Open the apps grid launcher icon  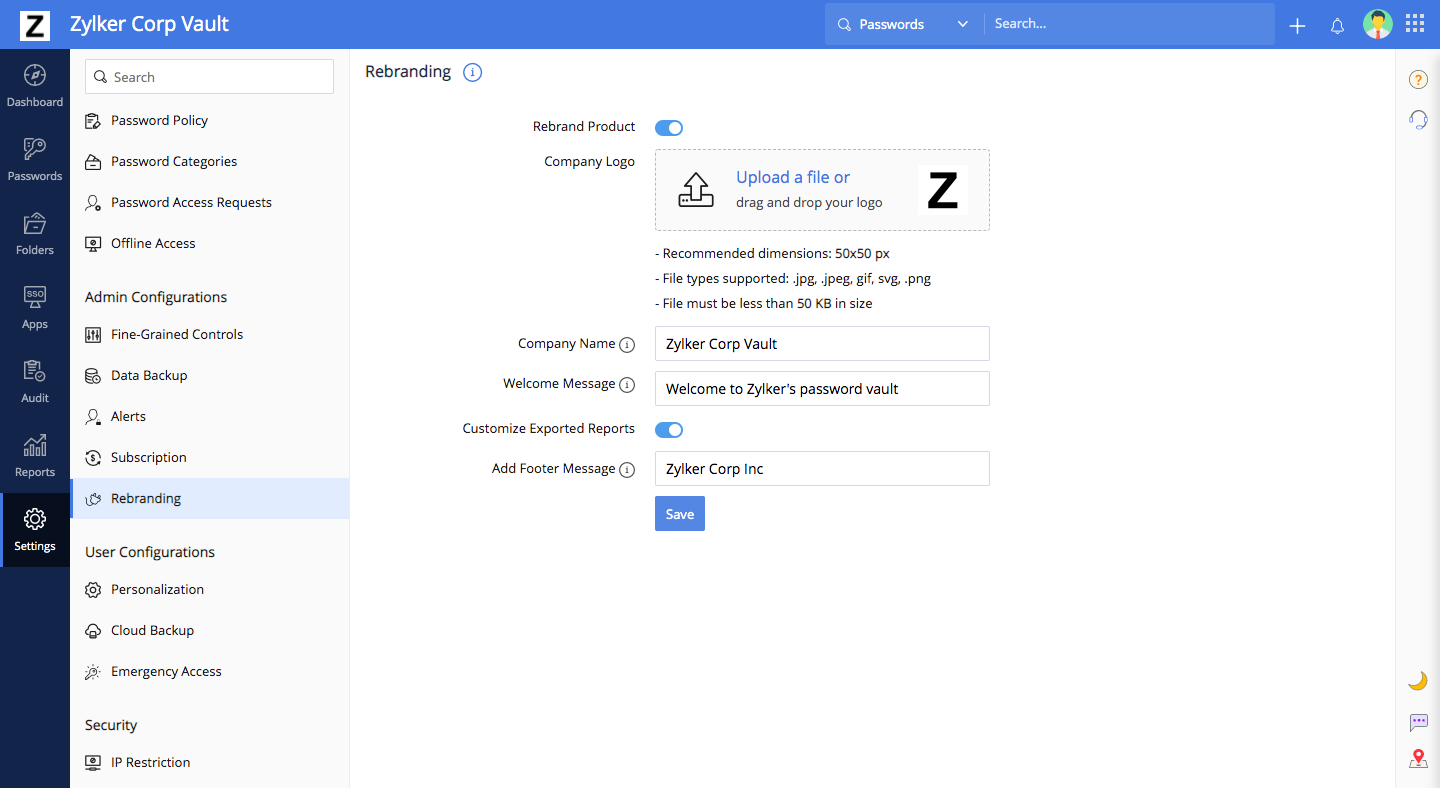pyautogui.click(x=1415, y=24)
